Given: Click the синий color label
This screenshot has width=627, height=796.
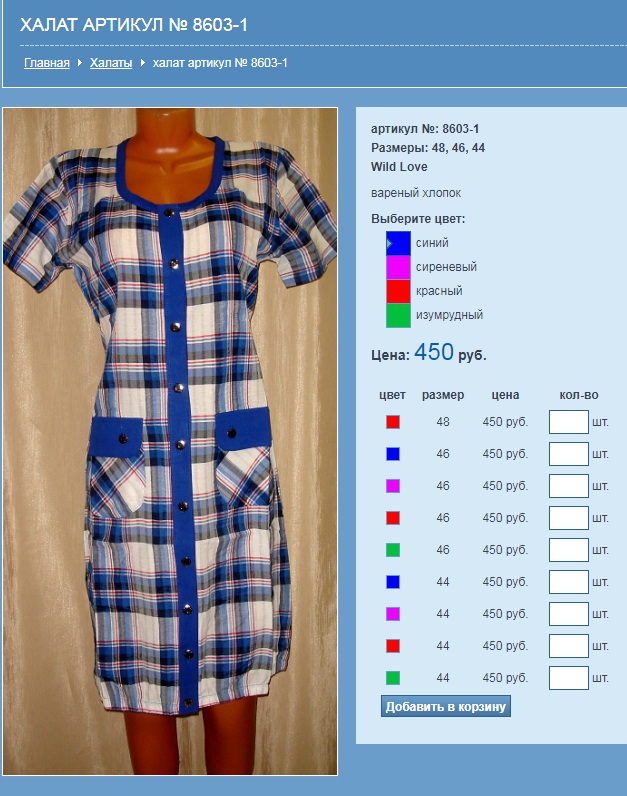Looking at the screenshot, I should [432, 243].
